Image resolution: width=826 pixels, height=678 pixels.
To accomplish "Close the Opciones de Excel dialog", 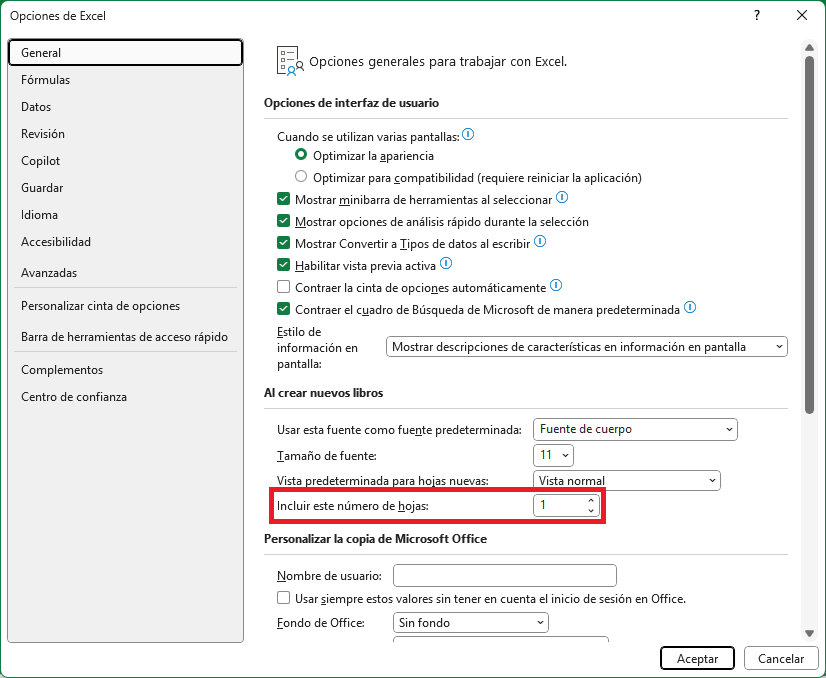I will tap(802, 15).
